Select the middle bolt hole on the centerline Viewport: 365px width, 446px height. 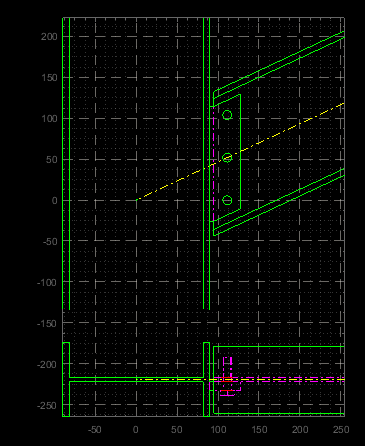(x=227, y=158)
